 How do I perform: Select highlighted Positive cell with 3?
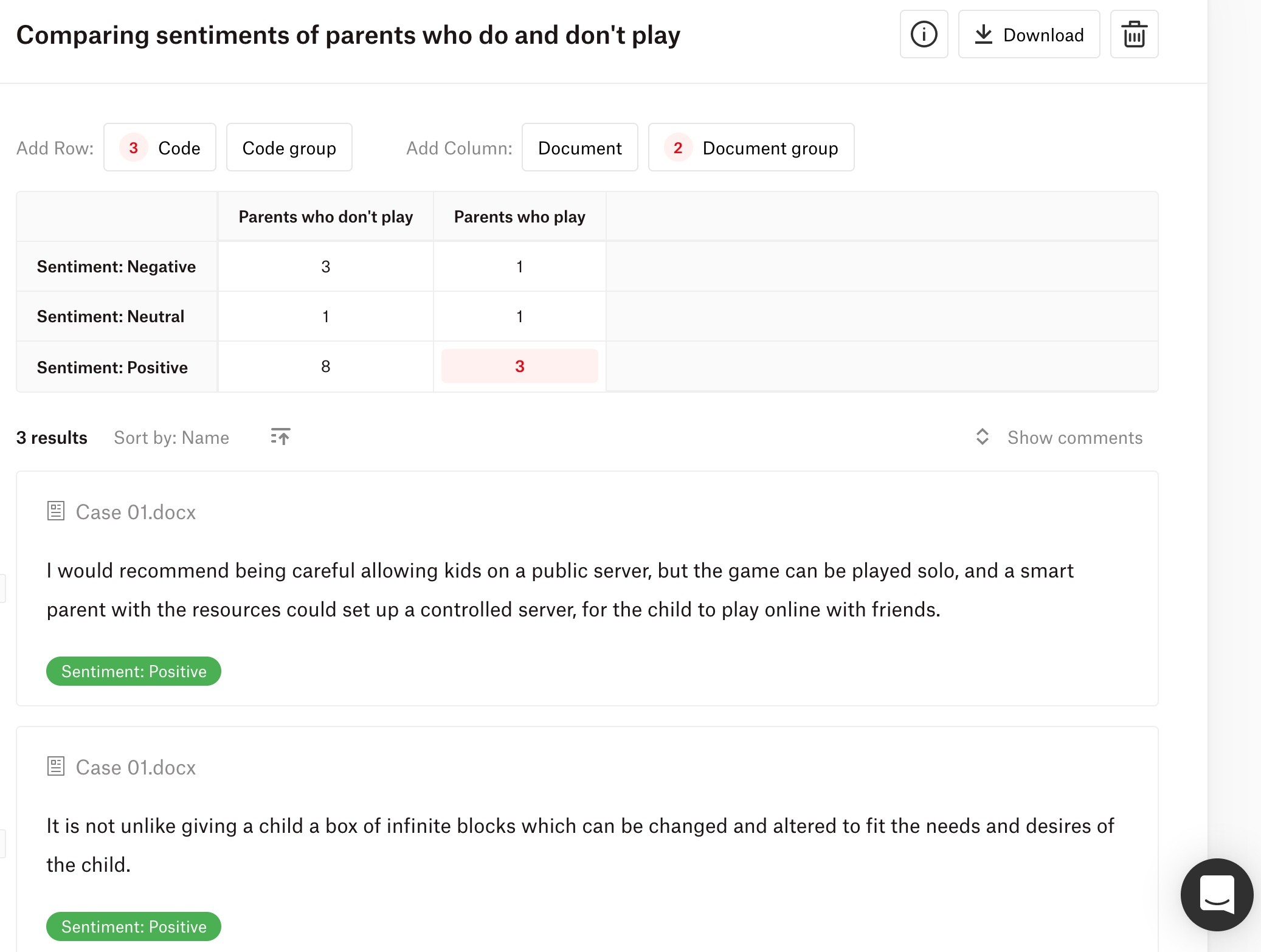point(520,366)
